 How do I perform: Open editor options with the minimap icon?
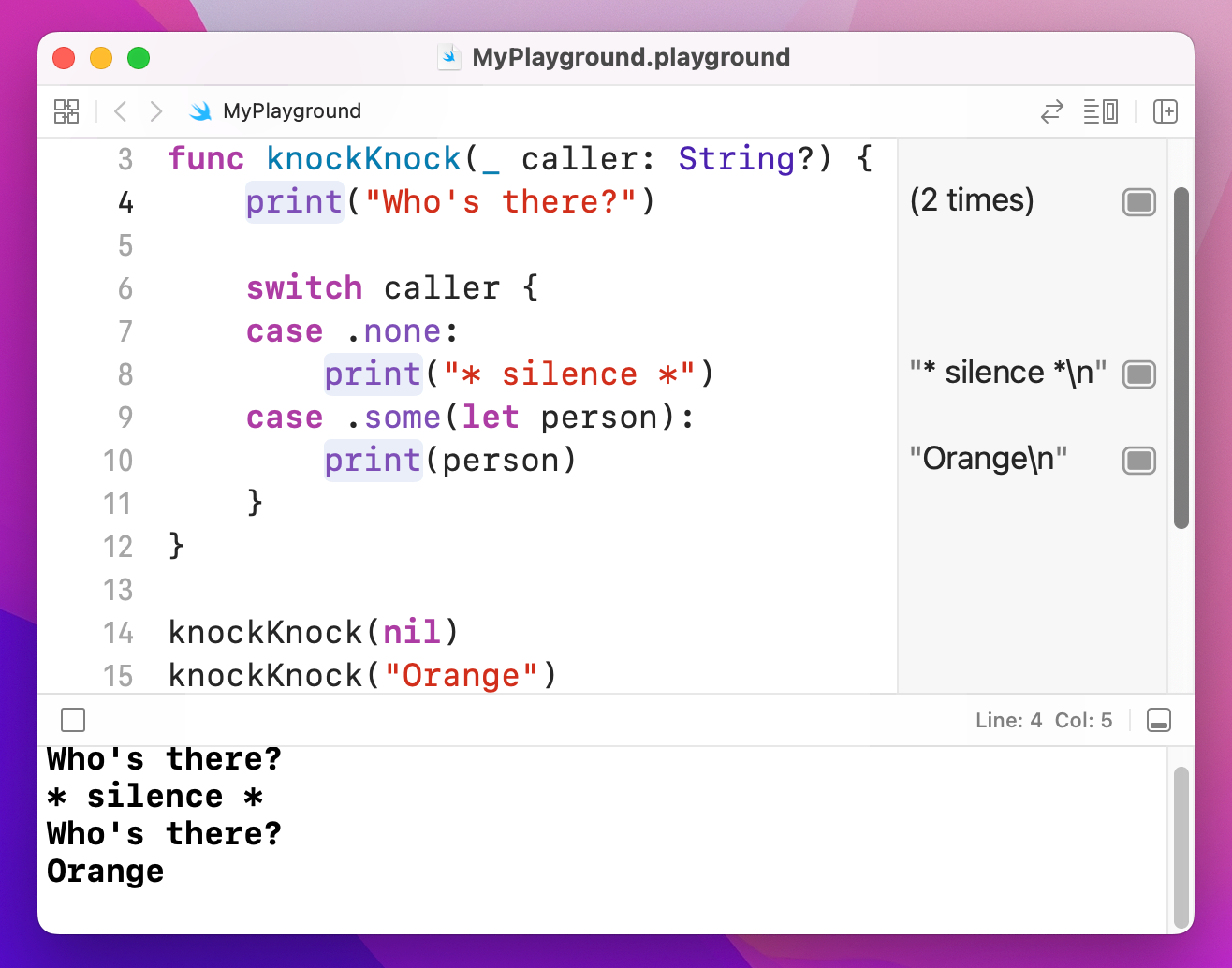pos(1100,110)
